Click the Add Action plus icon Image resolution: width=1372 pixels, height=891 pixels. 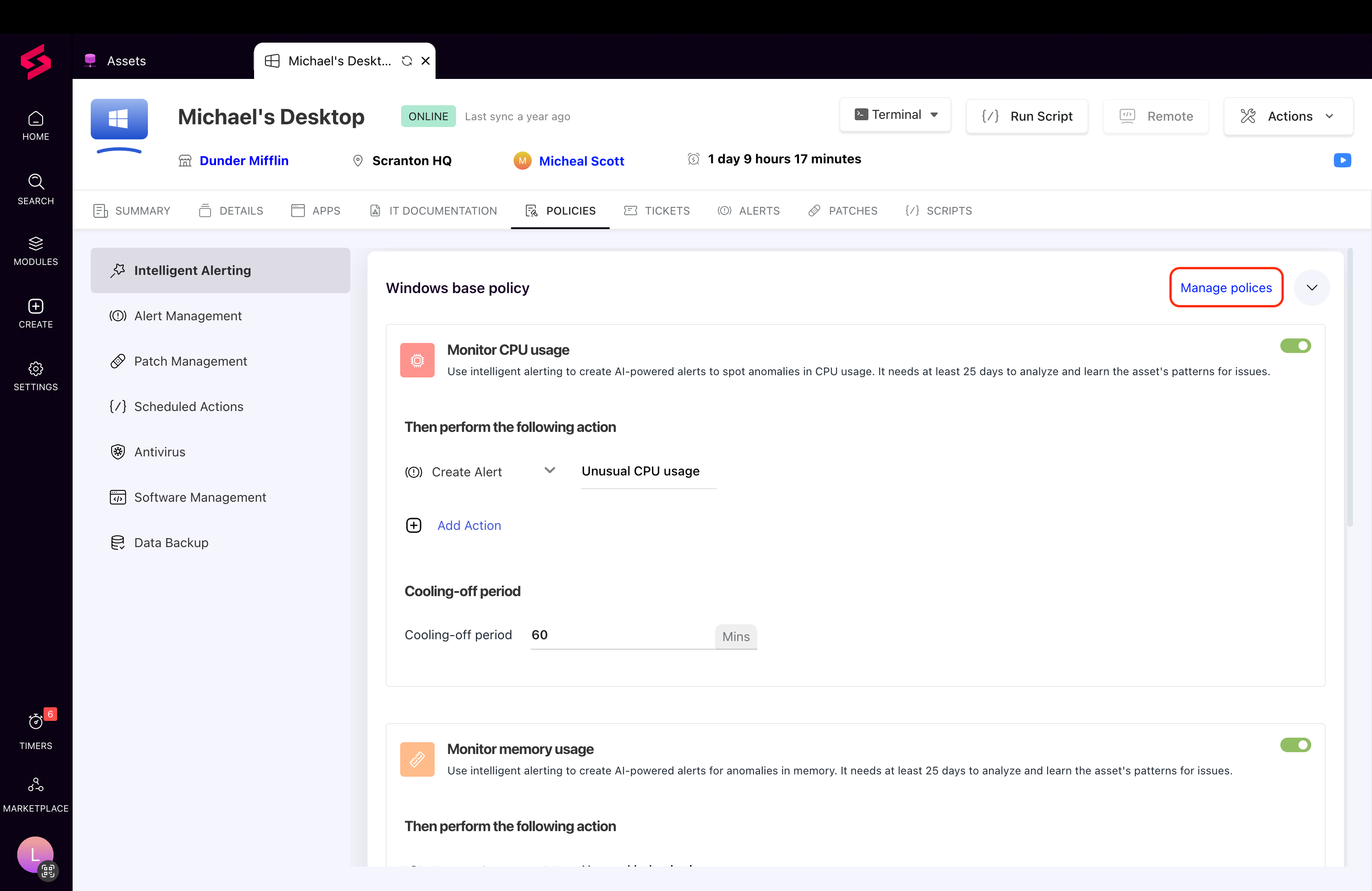point(414,526)
